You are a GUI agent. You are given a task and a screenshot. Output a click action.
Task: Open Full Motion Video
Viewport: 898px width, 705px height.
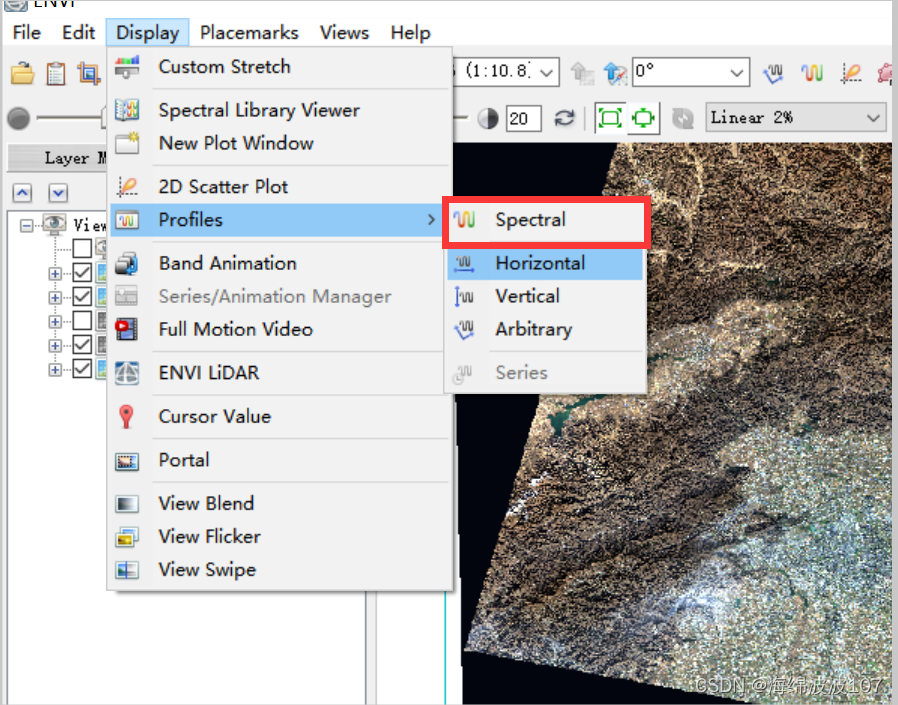(x=279, y=329)
